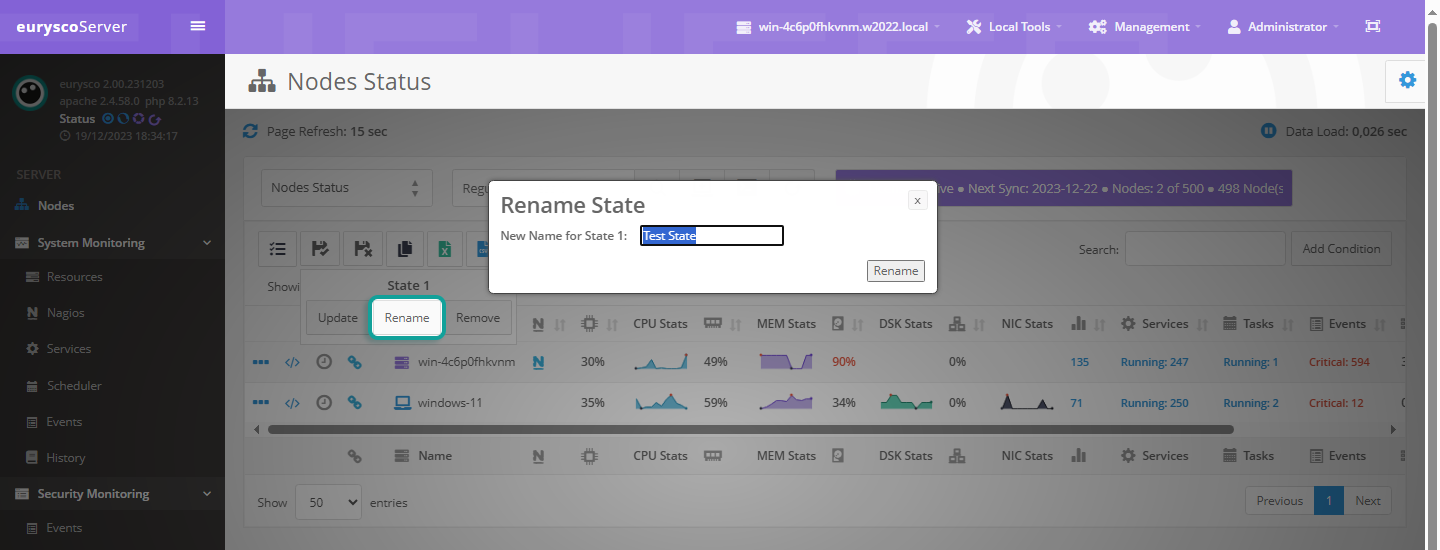Click Remove button under State 1
Screen dimensions: 1440x550
click(478, 318)
